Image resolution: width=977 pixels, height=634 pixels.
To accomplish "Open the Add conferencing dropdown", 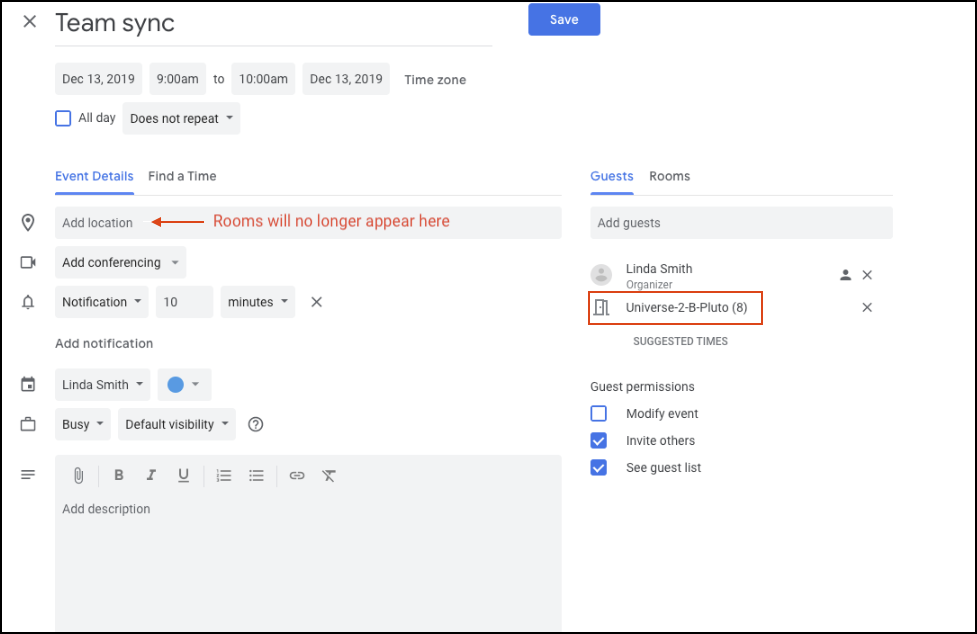I will pyautogui.click(x=120, y=262).
